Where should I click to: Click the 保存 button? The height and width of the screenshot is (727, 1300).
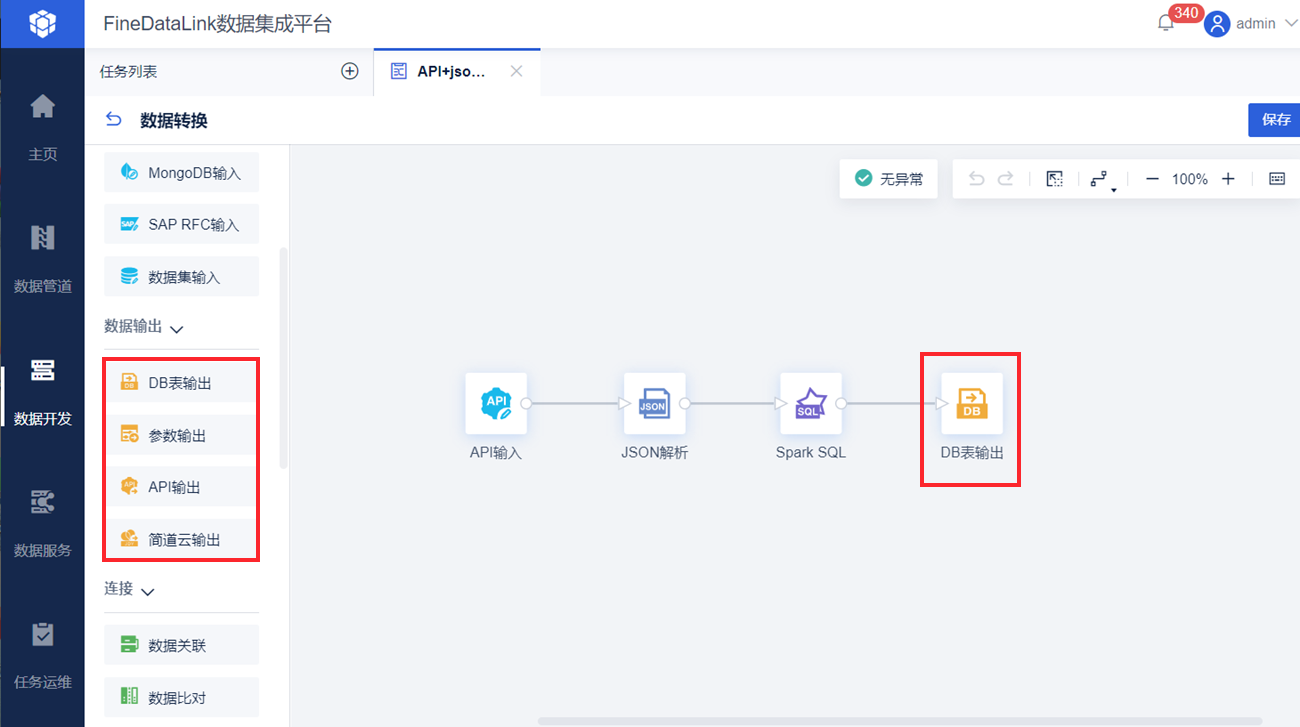(1275, 120)
